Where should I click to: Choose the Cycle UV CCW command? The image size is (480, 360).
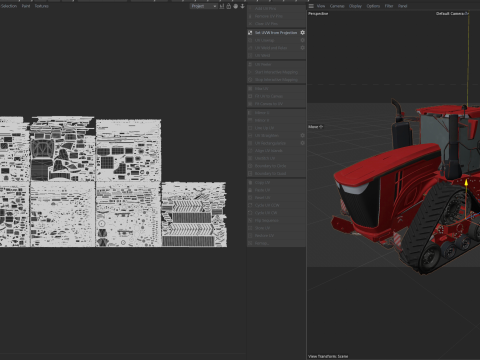(276, 205)
